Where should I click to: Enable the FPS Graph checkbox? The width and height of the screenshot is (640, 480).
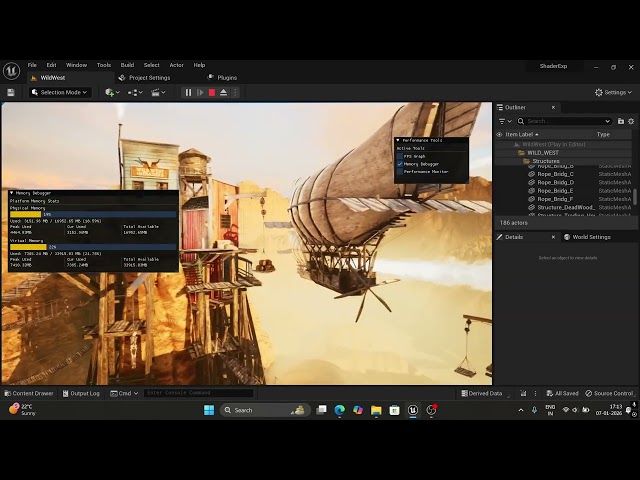click(400, 156)
